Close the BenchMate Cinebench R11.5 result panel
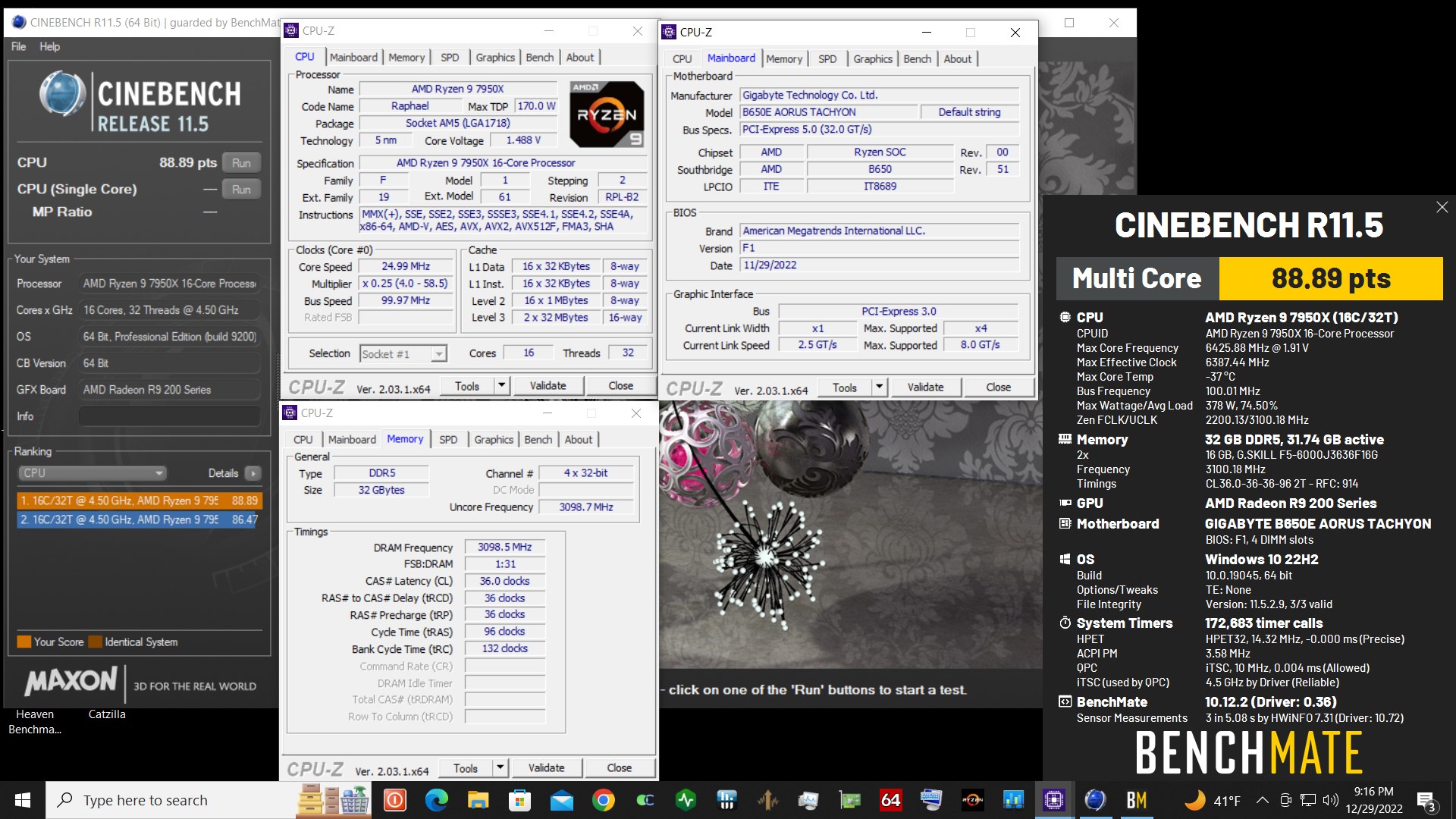Viewport: 1456px width, 819px height. (x=1442, y=207)
